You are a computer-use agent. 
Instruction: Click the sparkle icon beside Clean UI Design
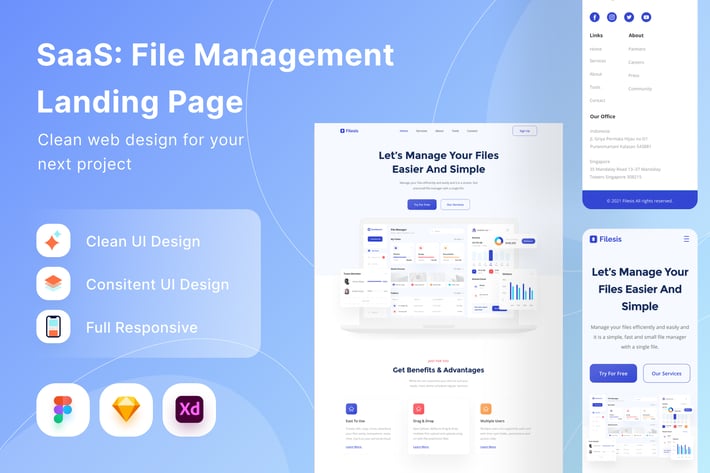[x=53, y=240]
